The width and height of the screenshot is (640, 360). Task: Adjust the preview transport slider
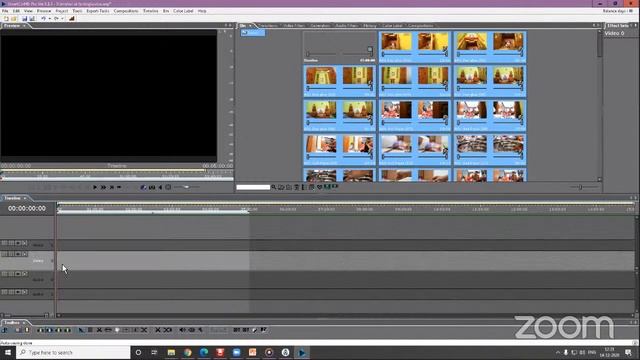click(x=187, y=187)
